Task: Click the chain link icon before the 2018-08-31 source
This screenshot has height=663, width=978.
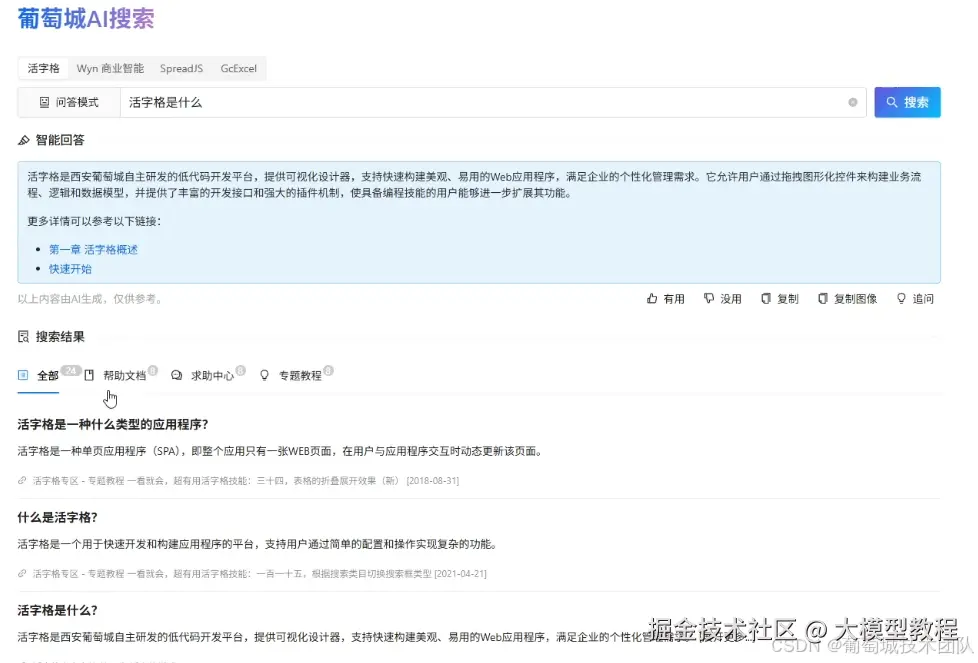Action: [22, 481]
